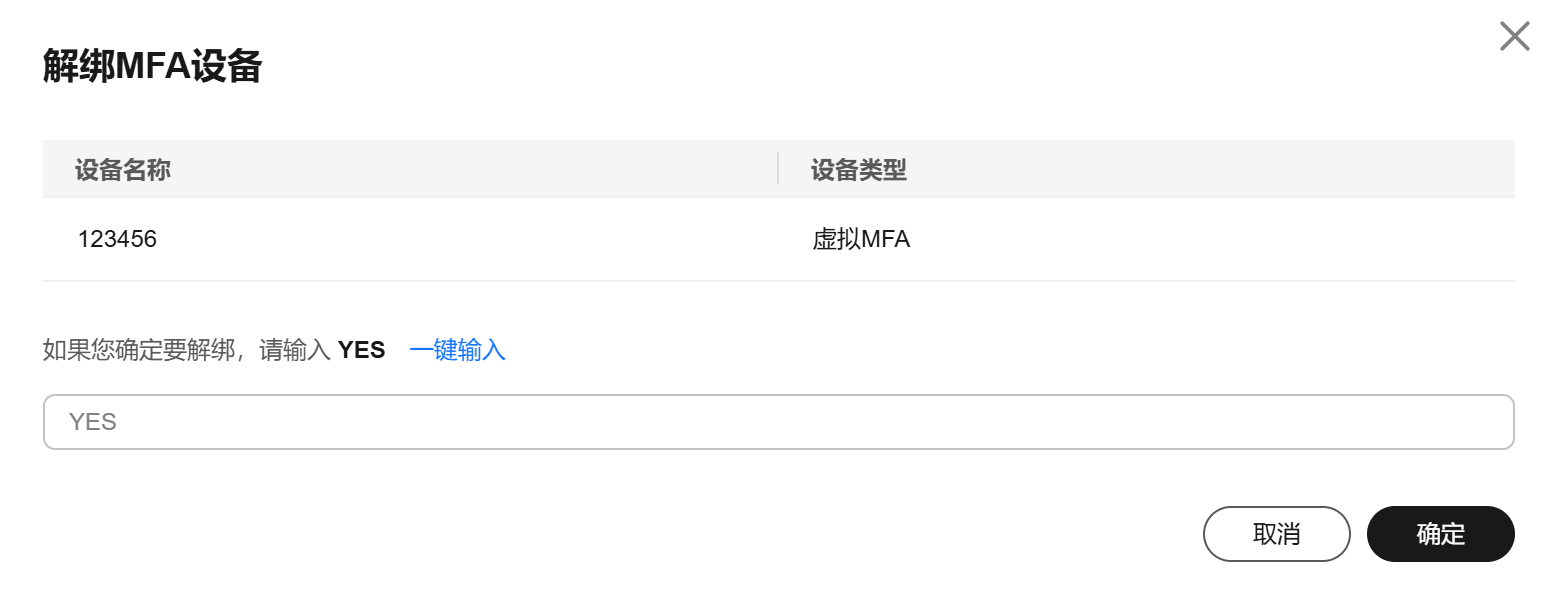Select the 虚拟MFA device type cell
The width and height of the screenshot is (1548, 606).
coord(861,240)
